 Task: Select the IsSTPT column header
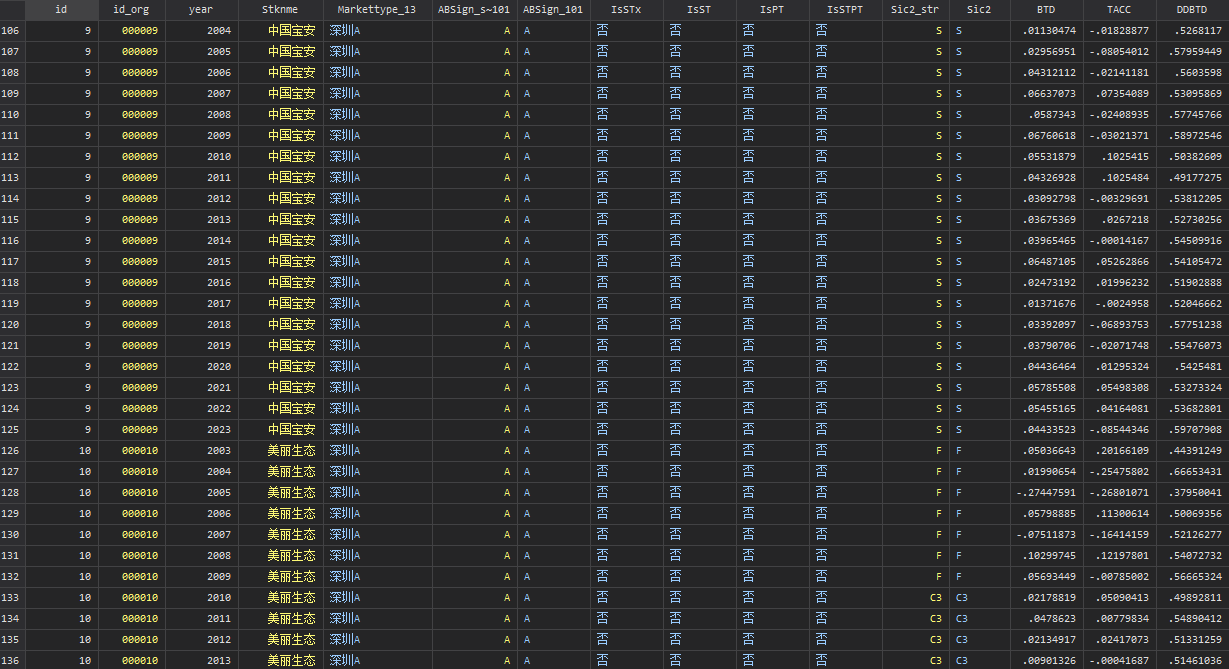tap(845, 10)
